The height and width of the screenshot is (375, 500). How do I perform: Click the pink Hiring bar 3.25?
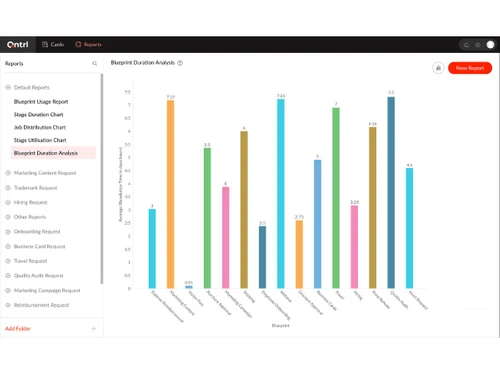354,247
